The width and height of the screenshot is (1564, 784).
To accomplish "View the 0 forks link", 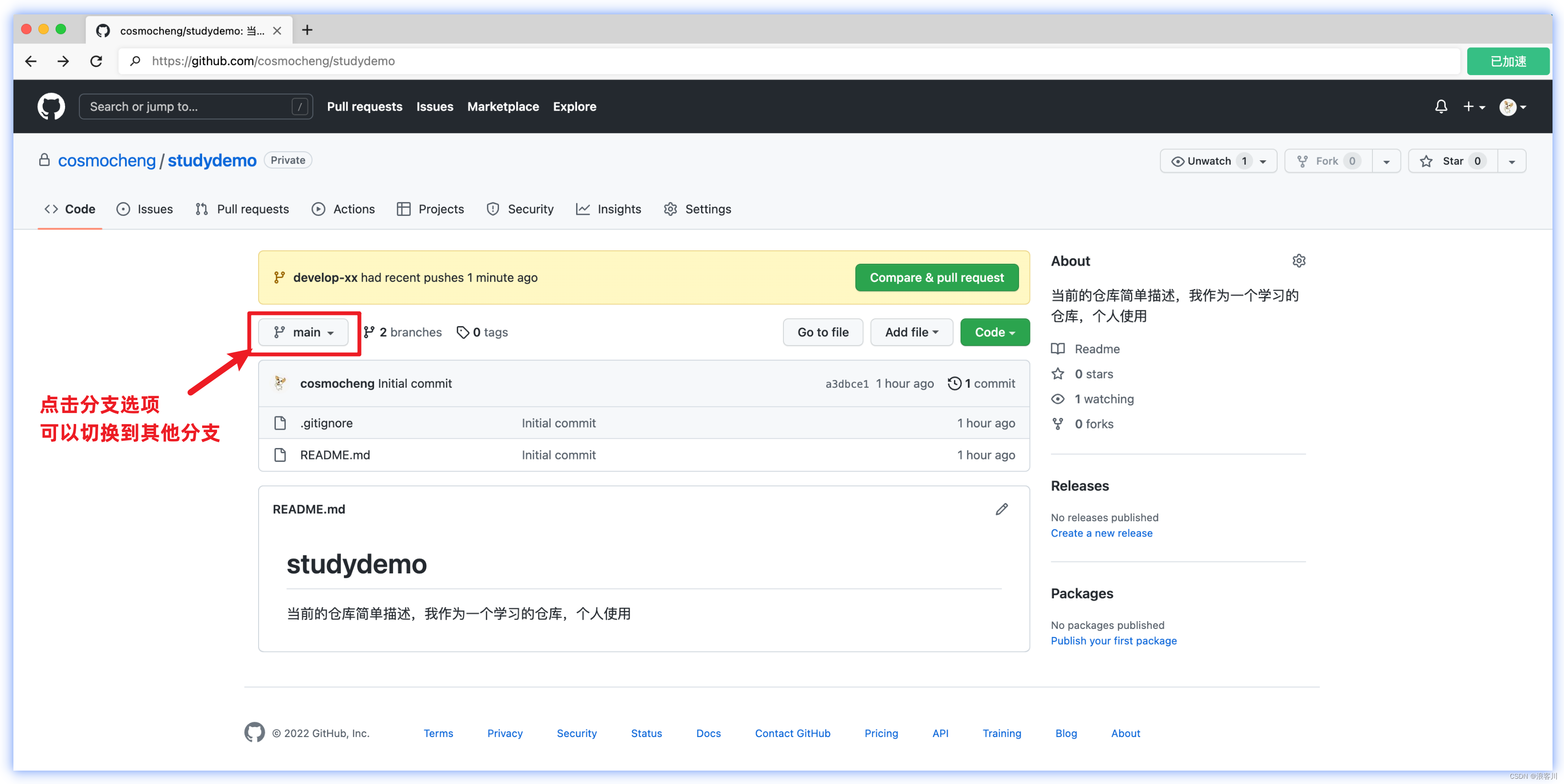I will tap(1082, 424).
